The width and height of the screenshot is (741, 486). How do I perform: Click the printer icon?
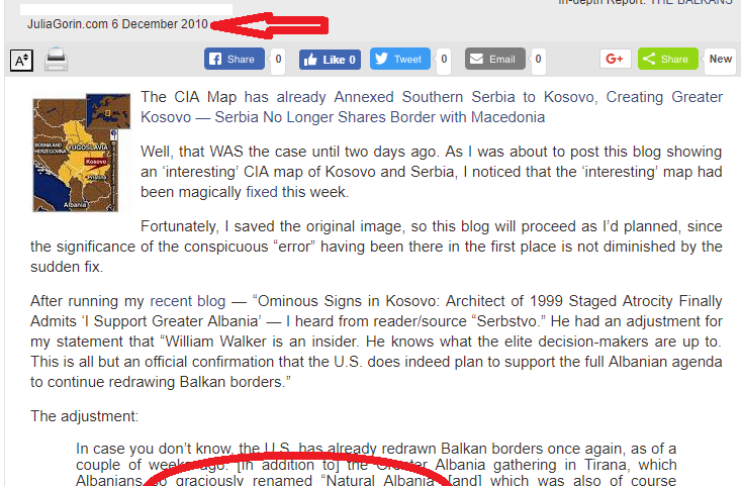click(x=56, y=60)
